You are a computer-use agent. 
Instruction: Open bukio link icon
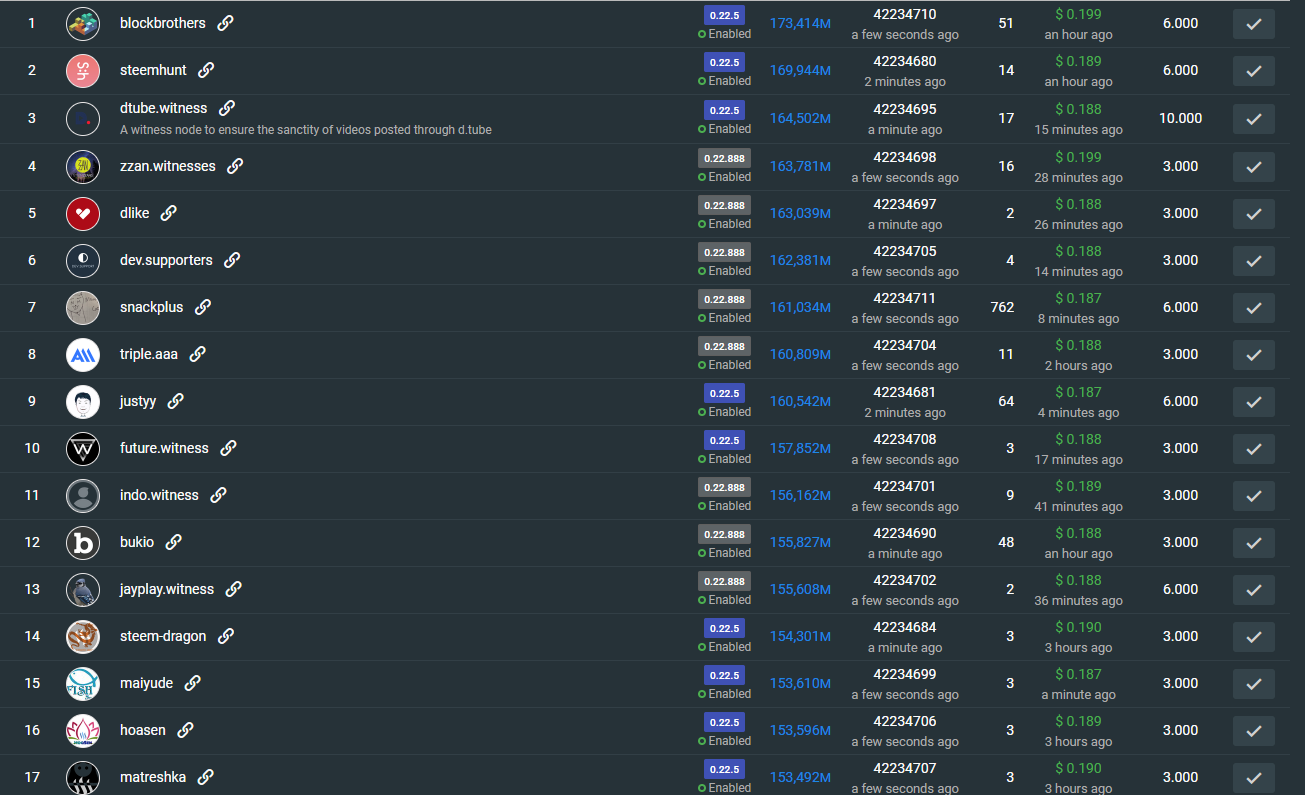tap(174, 542)
